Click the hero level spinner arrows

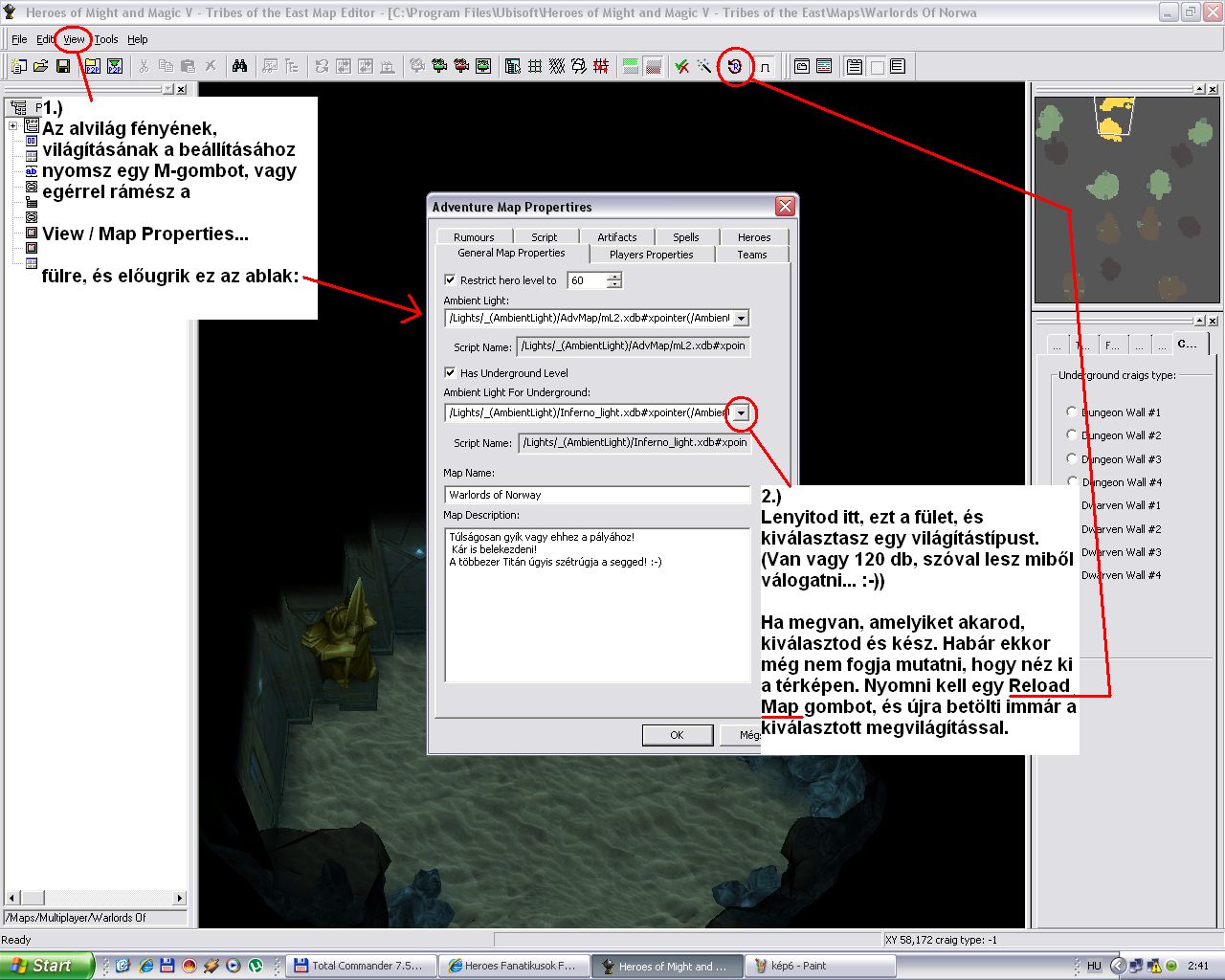point(613,280)
